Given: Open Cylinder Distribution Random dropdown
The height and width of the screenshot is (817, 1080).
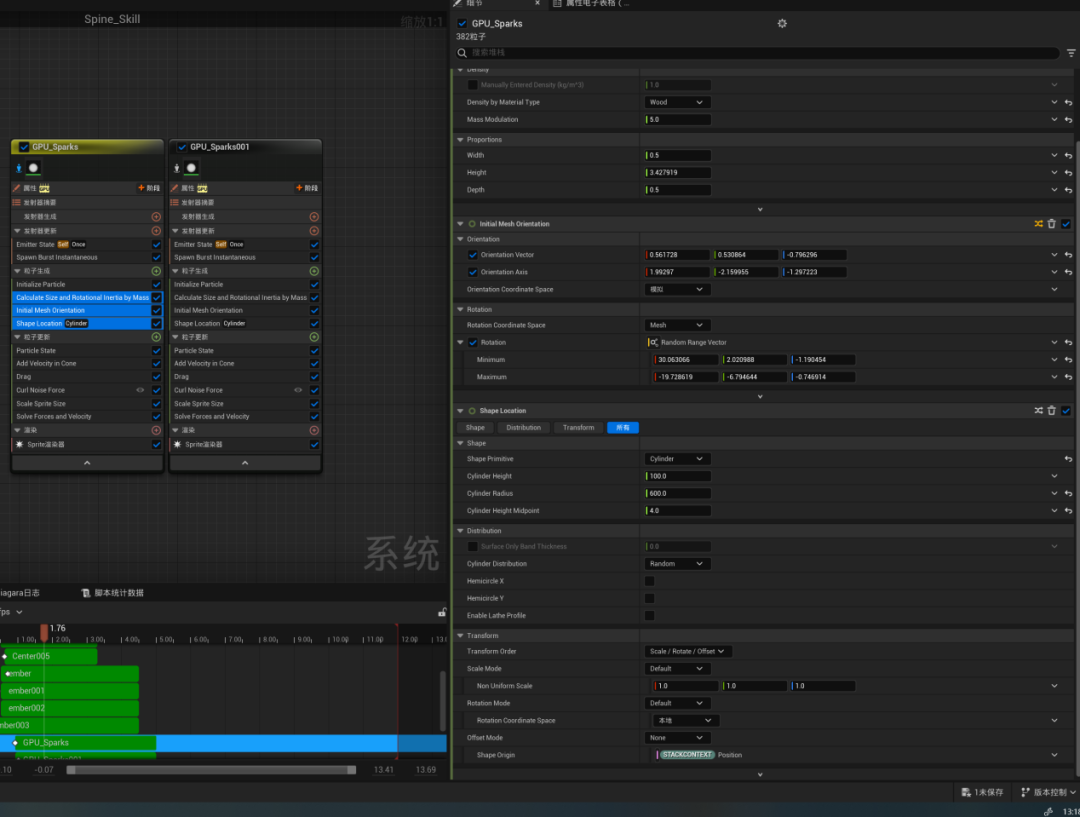Looking at the screenshot, I should coord(676,563).
